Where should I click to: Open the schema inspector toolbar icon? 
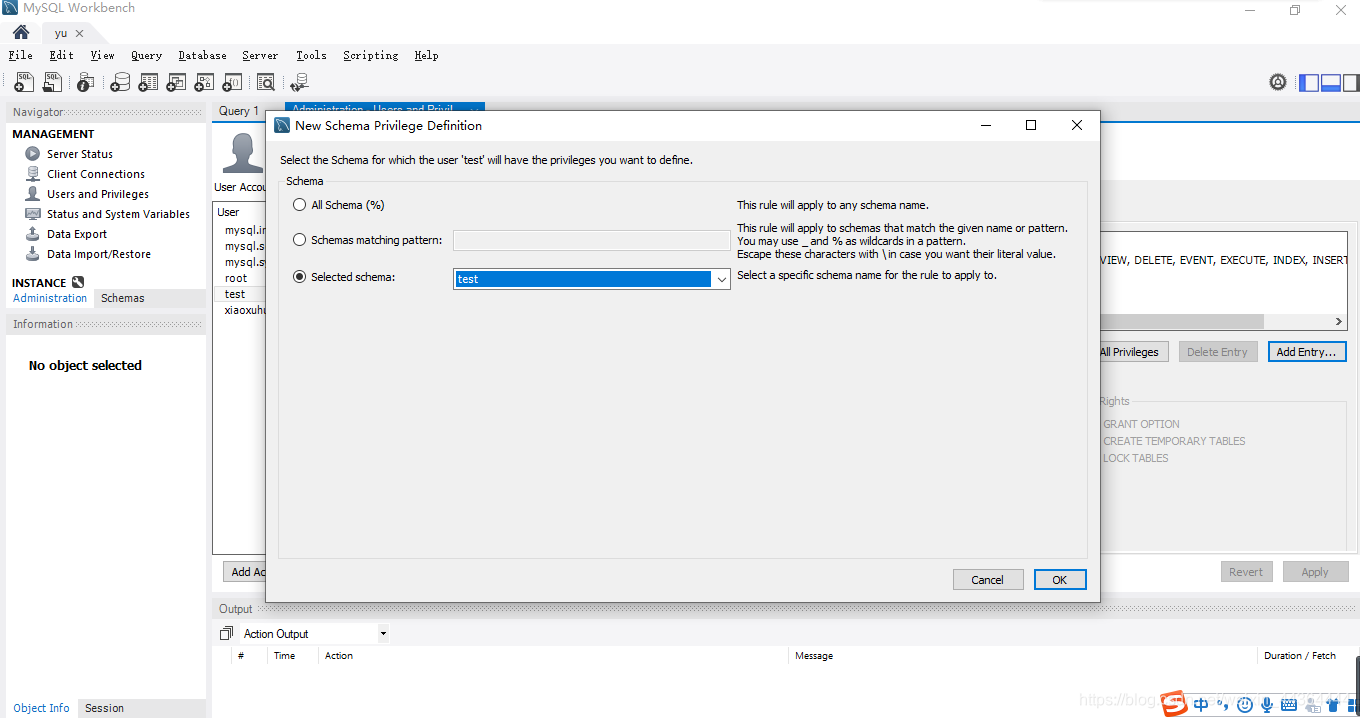[86, 83]
